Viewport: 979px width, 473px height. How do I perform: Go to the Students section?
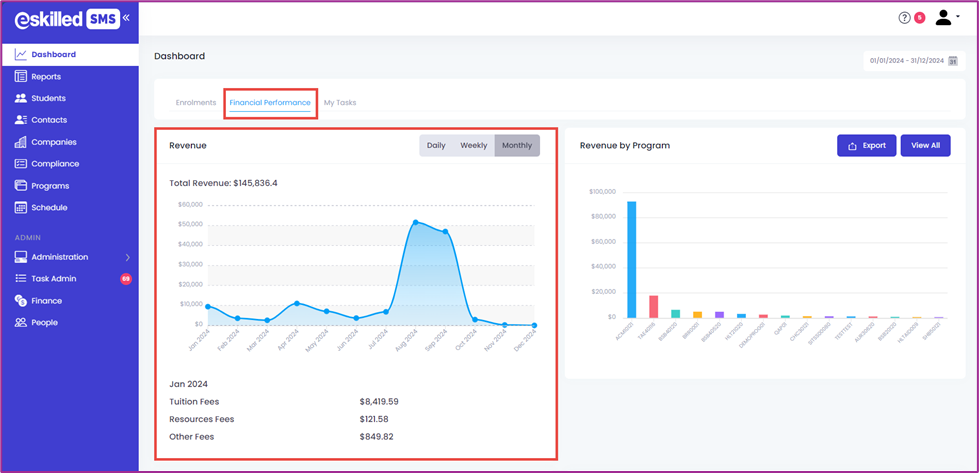point(49,98)
